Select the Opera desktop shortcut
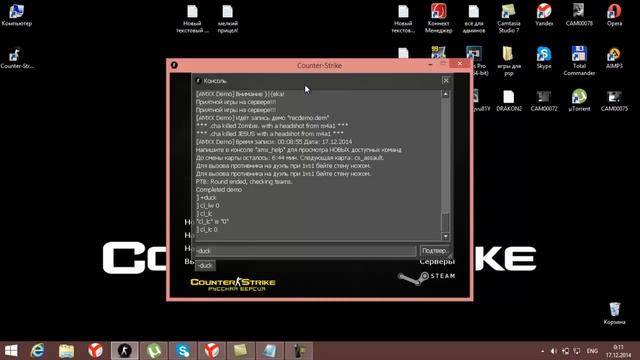The height and width of the screenshot is (360, 640). [614, 16]
